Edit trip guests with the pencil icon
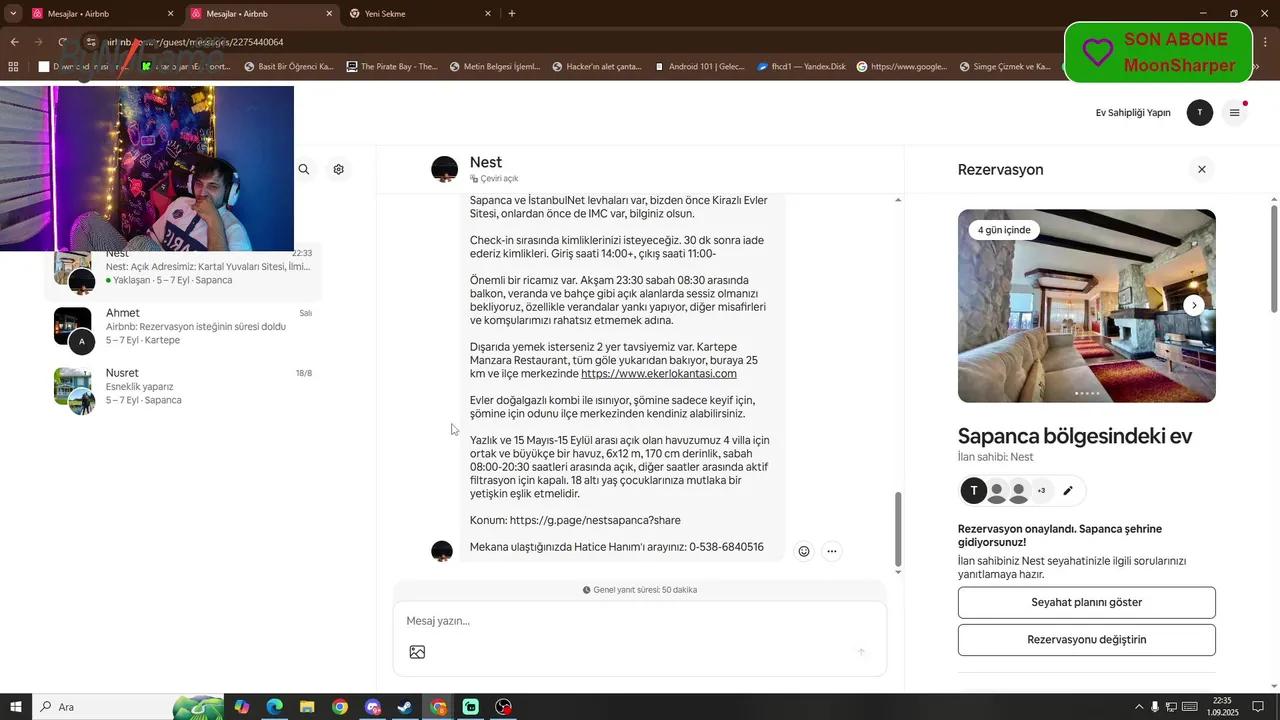Image resolution: width=1280 pixels, height=720 pixels. 1068,491
